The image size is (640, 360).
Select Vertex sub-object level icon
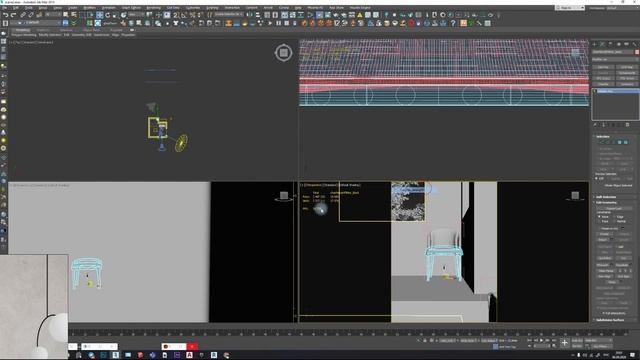(x=601, y=142)
